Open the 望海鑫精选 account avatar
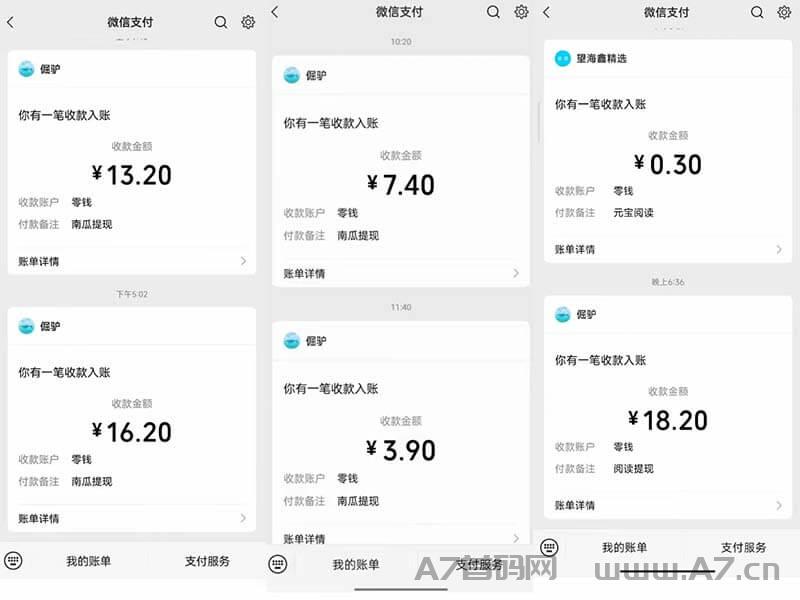Viewport: 800px width, 600px height. pyautogui.click(x=563, y=58)
